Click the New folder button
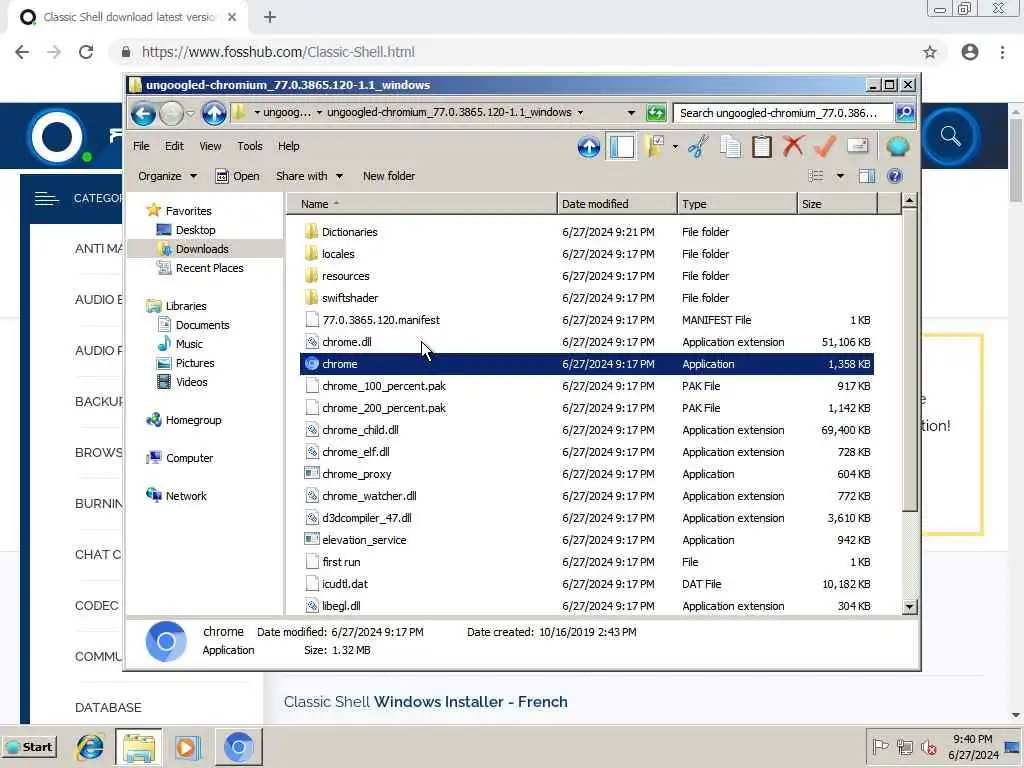The image size is (1024, 768). pos(389,176)
